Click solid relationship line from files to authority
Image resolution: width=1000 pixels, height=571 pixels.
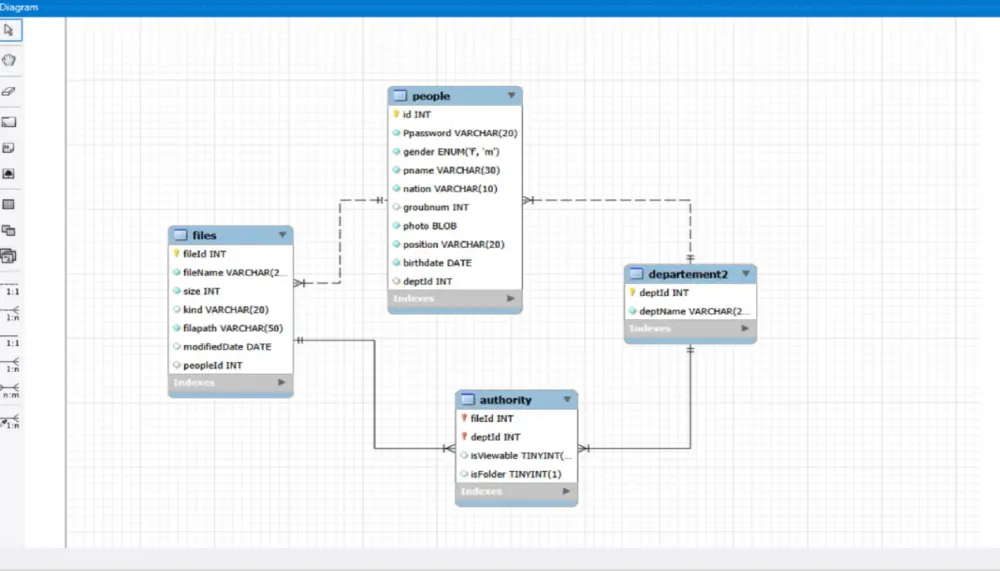coord(374,396)
